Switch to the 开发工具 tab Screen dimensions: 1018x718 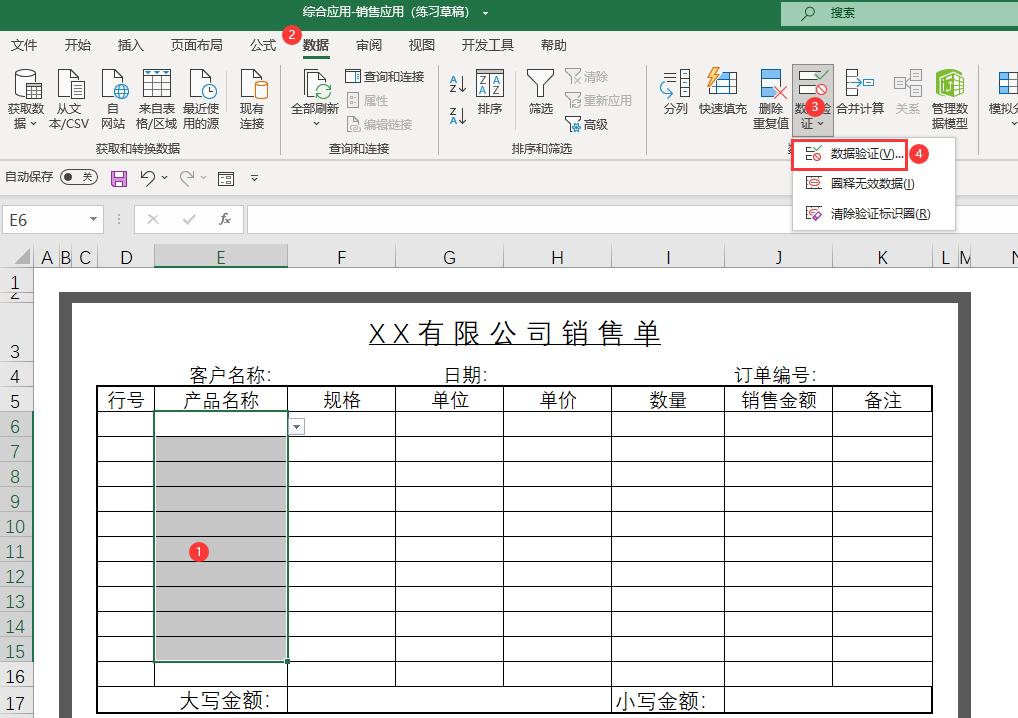[488, 45]
